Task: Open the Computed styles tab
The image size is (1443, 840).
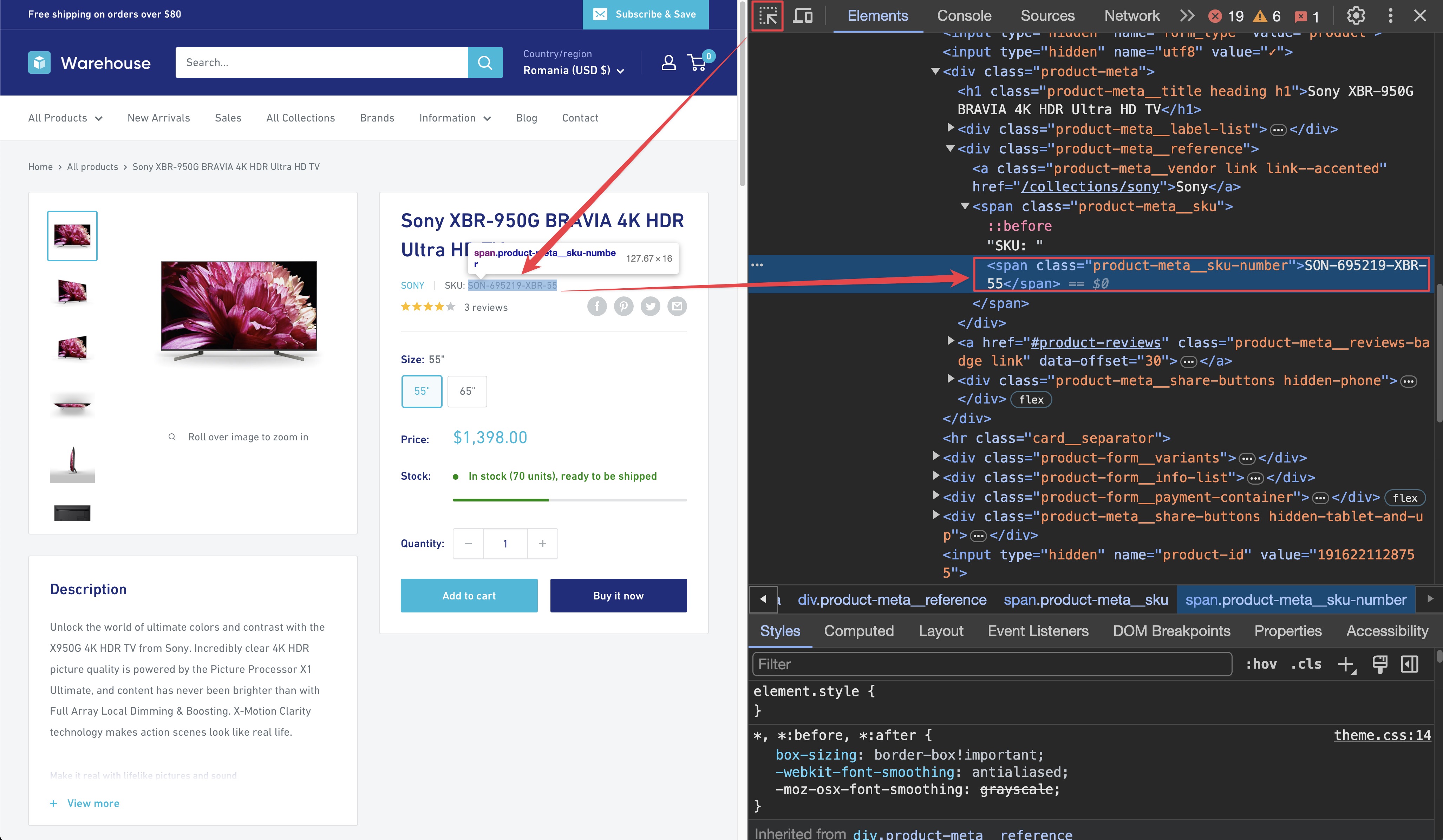Action: (x=858, y=631)
